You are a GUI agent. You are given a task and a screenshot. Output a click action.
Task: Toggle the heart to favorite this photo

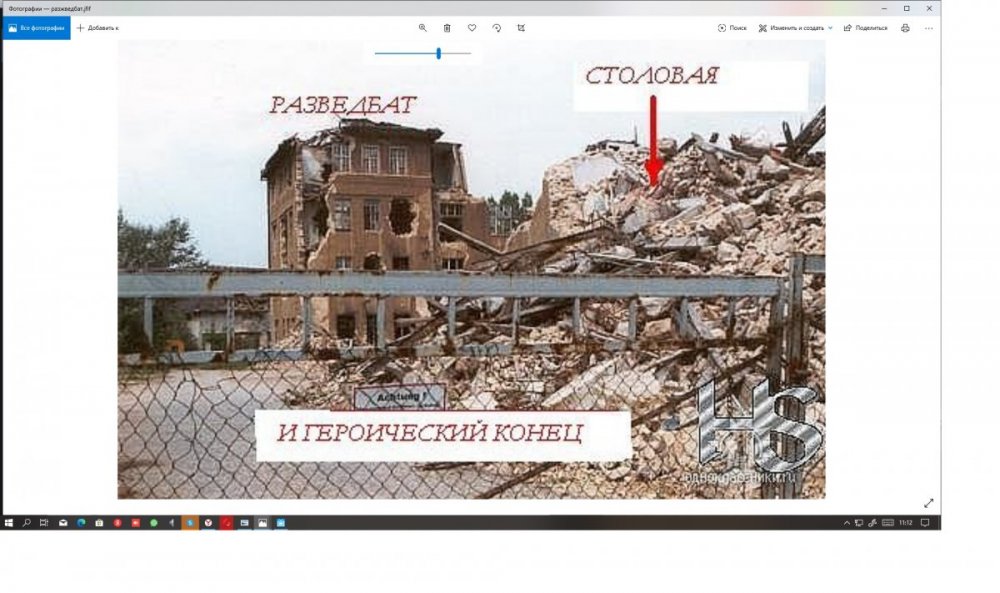click(x=472, y=27)
